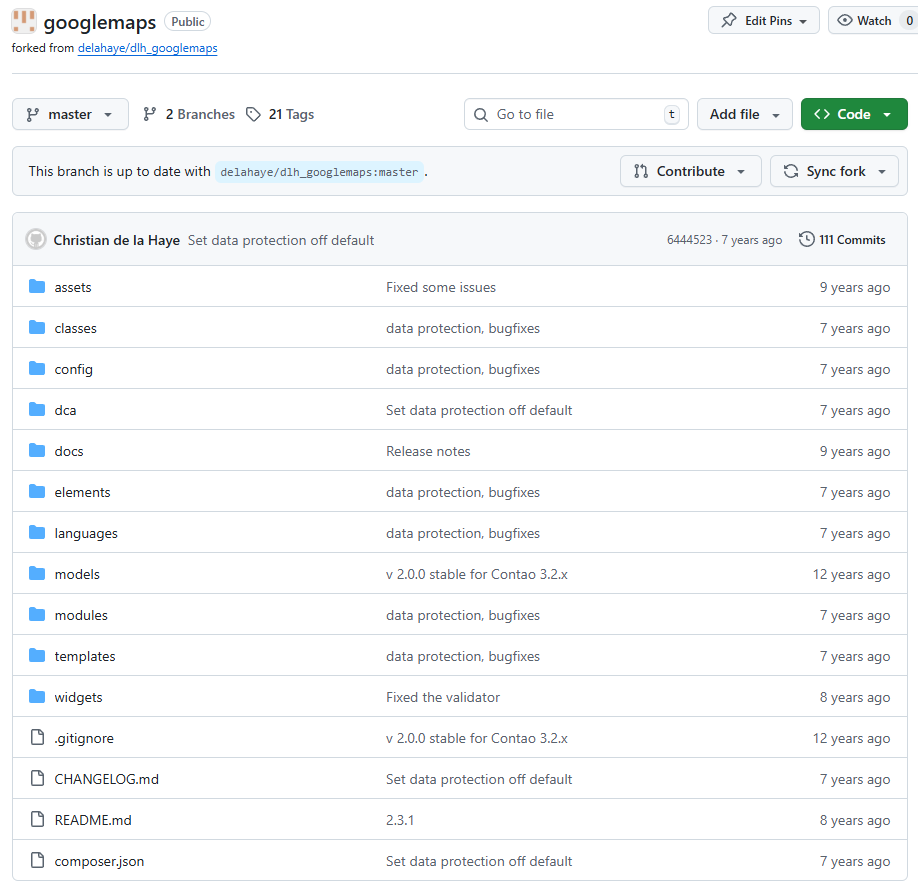Click Christian de la Haye's avatar
The image size is (918, 889).
[36, 240]
